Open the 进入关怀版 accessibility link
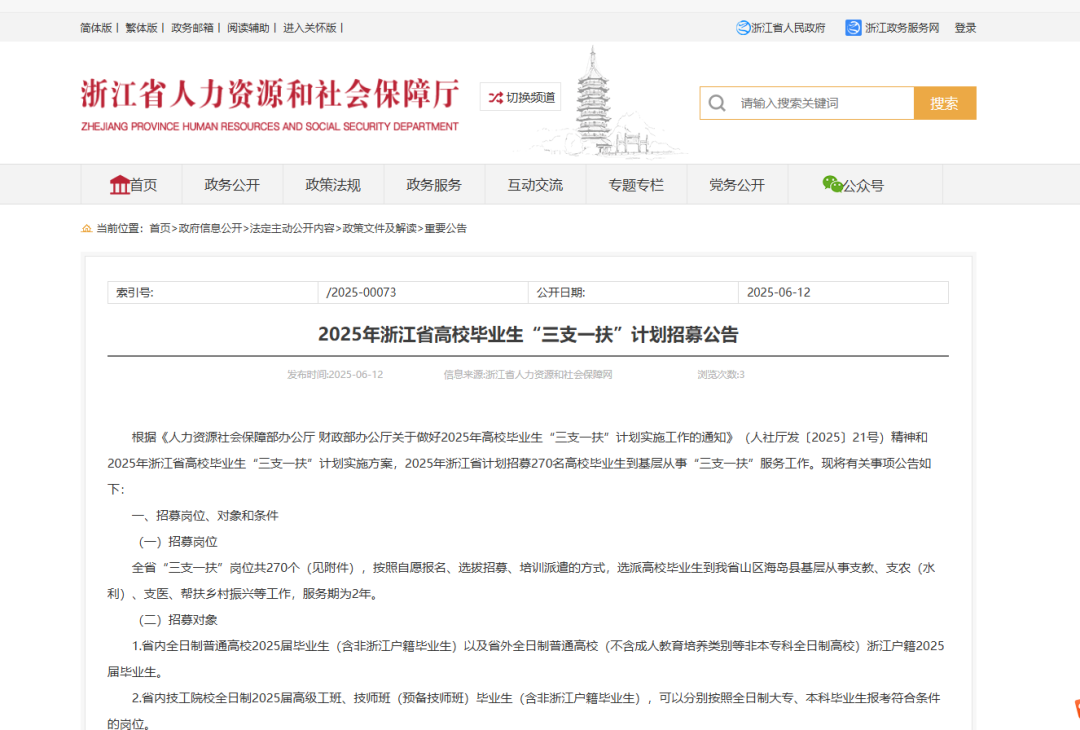 (310, 28)
